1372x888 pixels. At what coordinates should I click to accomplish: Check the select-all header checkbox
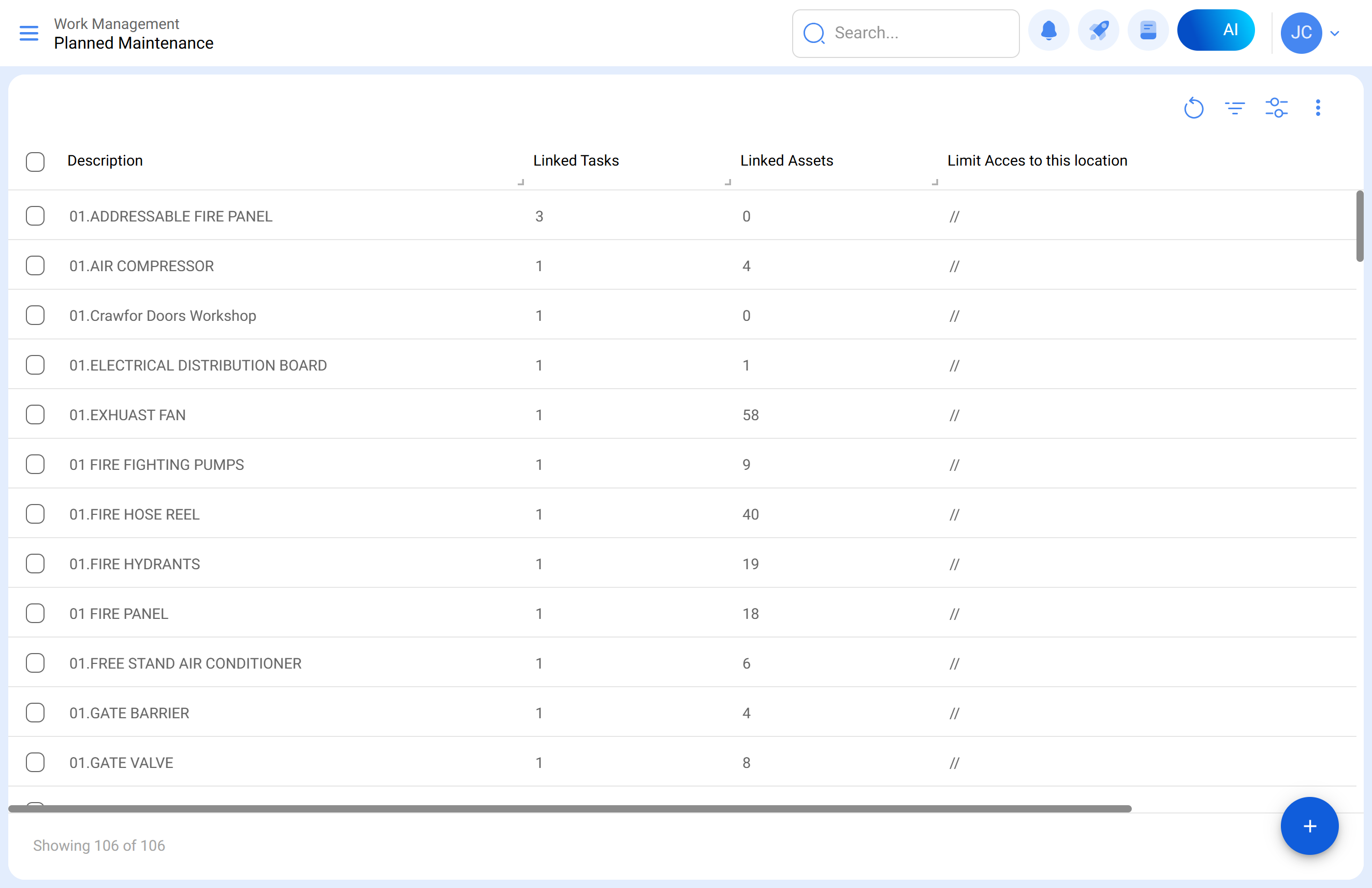pyautogui.click(x=35, y=161)
